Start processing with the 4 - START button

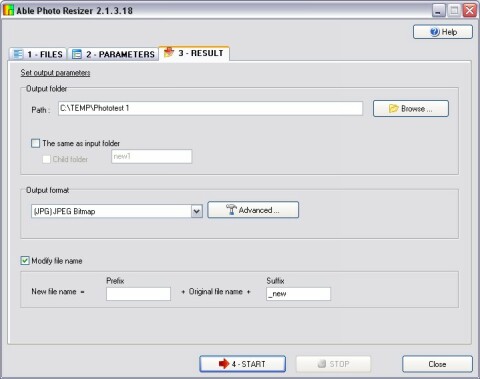pyautogui.click(x=242, y=364)
